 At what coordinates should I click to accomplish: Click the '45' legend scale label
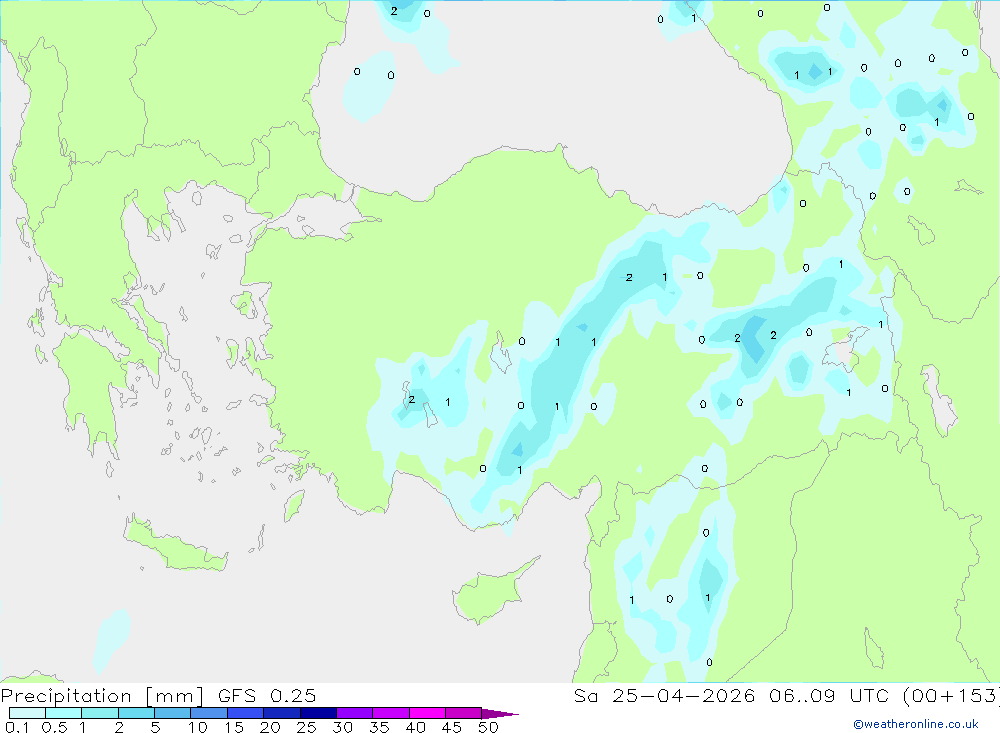tap(452, 727)
